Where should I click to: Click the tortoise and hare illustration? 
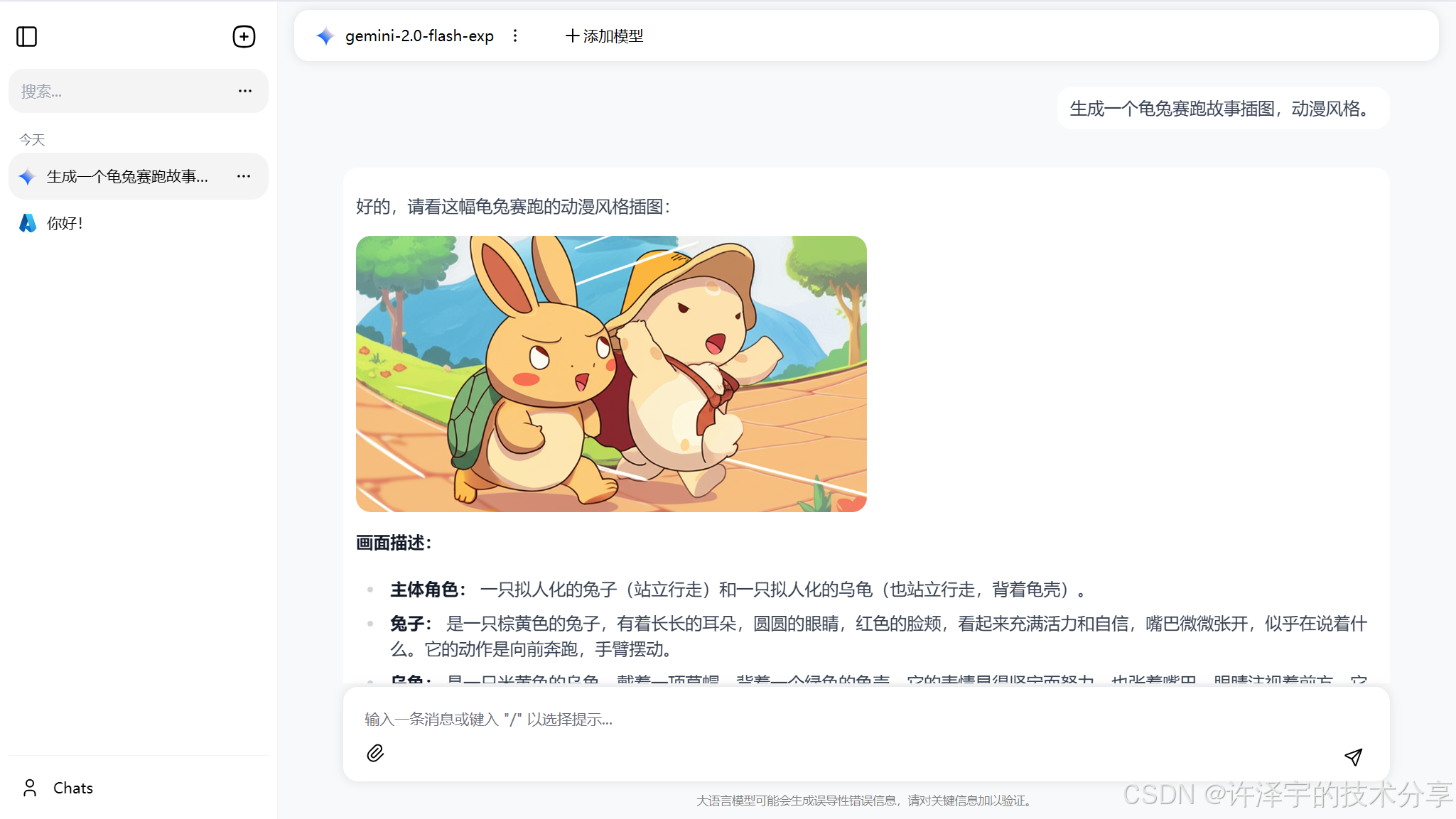coord(611,374)
